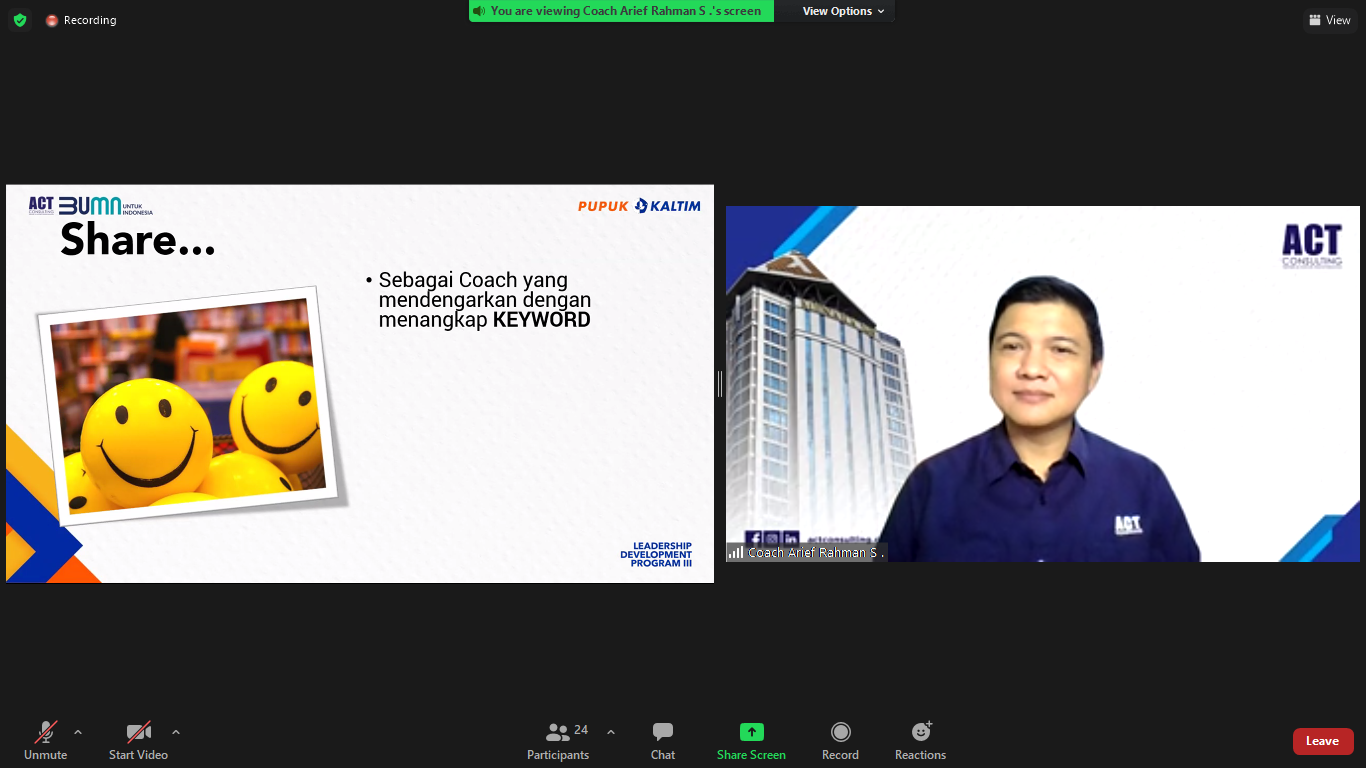Click the green Share Screen icon
Screen dimensions: 1366x768
pyautogui.click(x=751, y=732)
